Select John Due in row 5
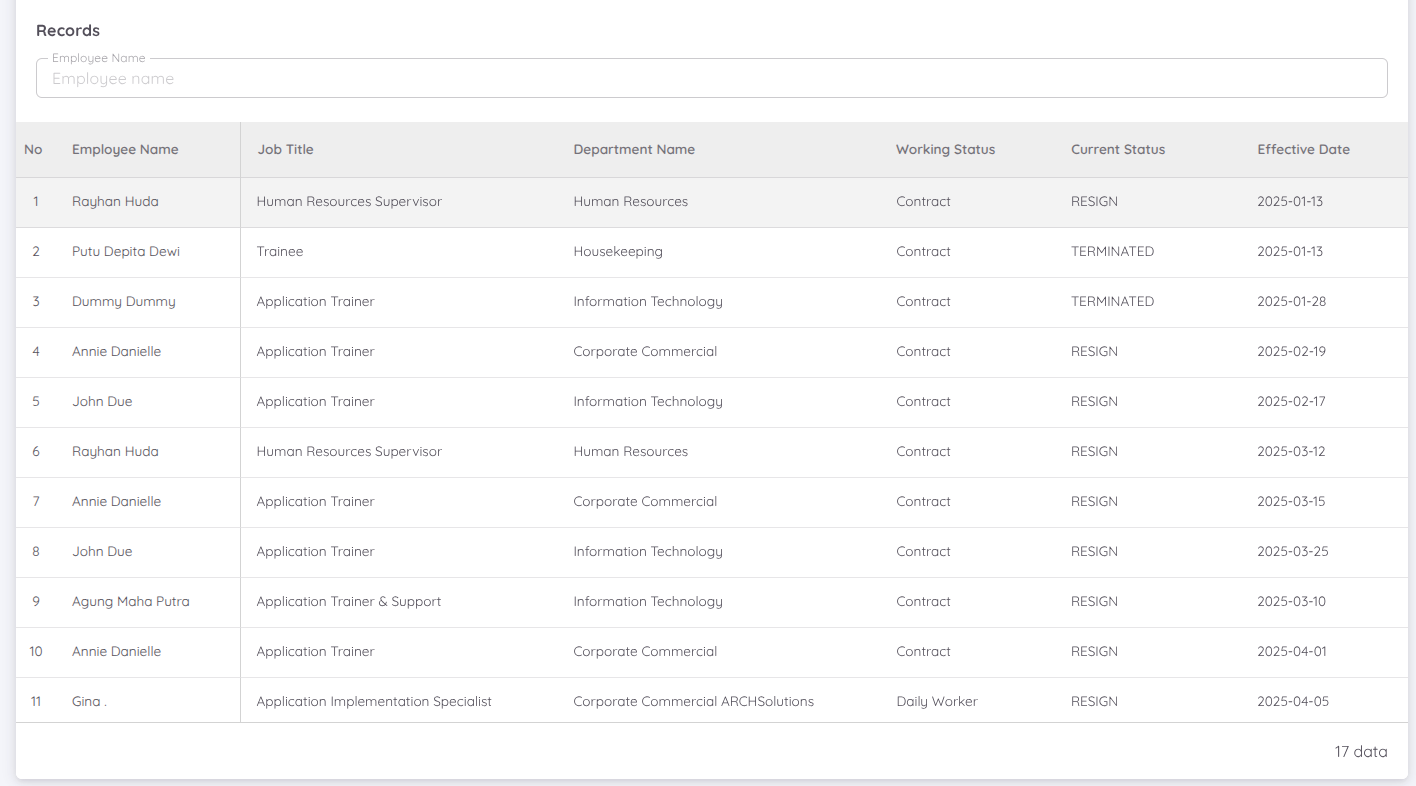Screen dimensions: 1416x786 pos(102,401)
